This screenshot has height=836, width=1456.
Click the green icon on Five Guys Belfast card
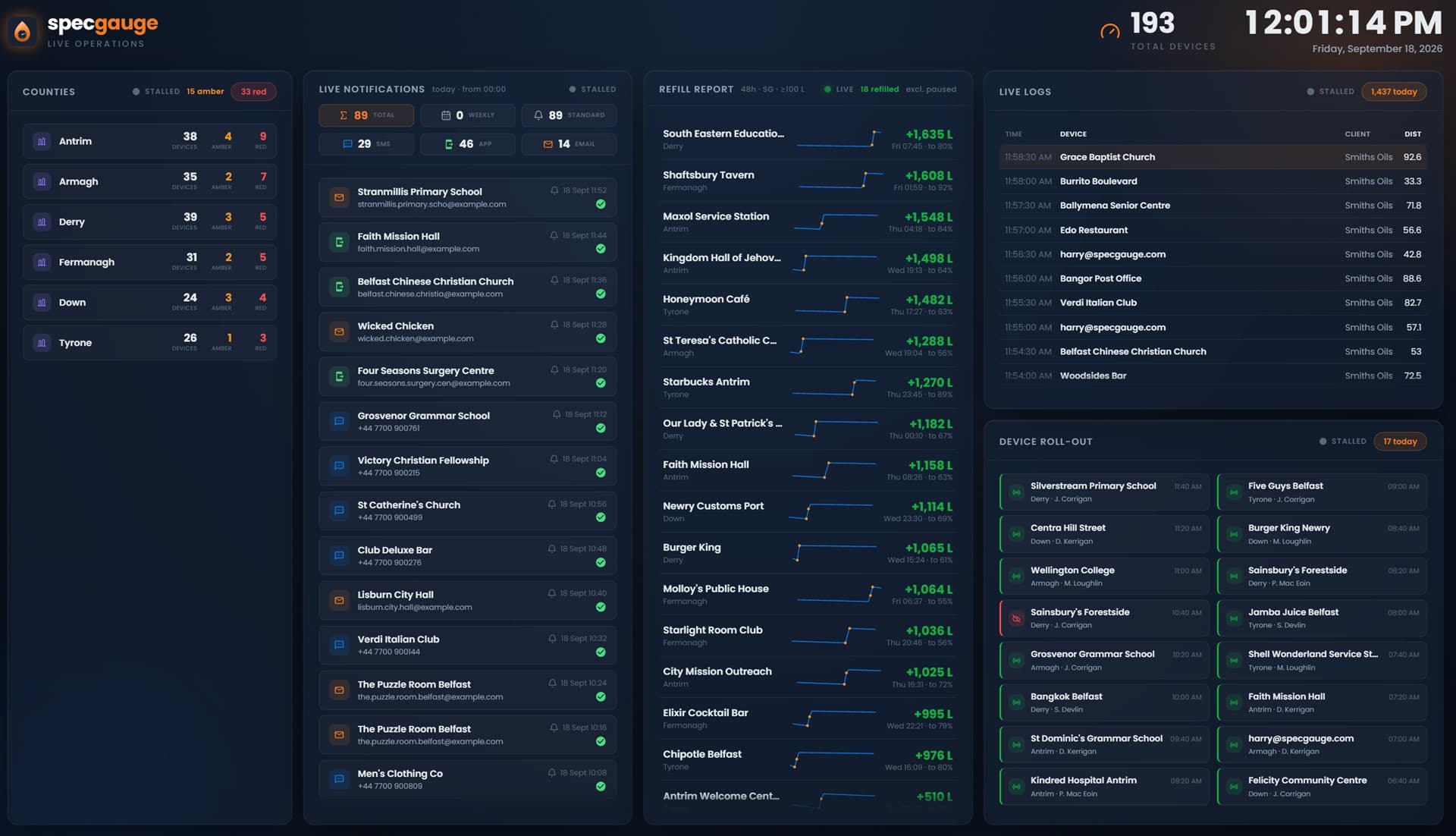1234,492
